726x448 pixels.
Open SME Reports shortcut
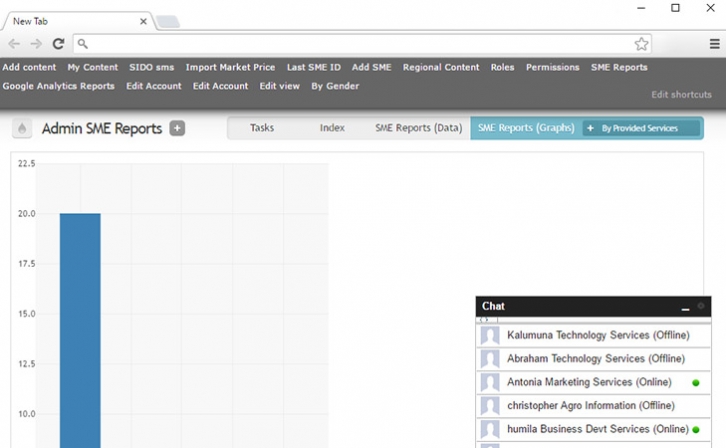click(619, 67)
